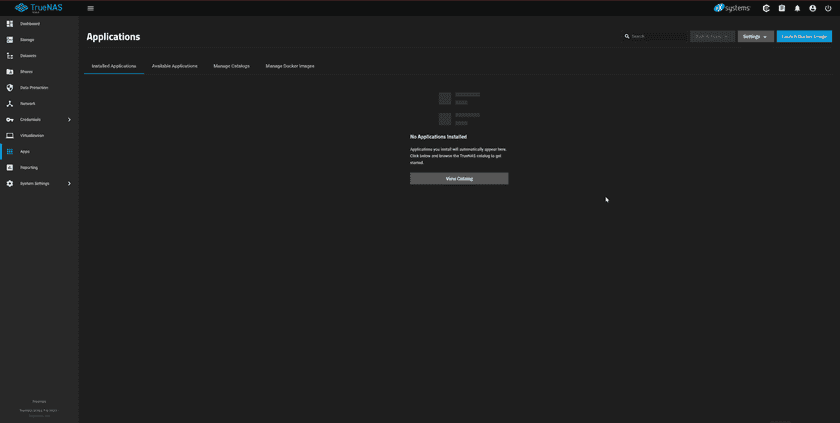
Task: Show alerts bell notifications
Action: [x=797, y=8]
